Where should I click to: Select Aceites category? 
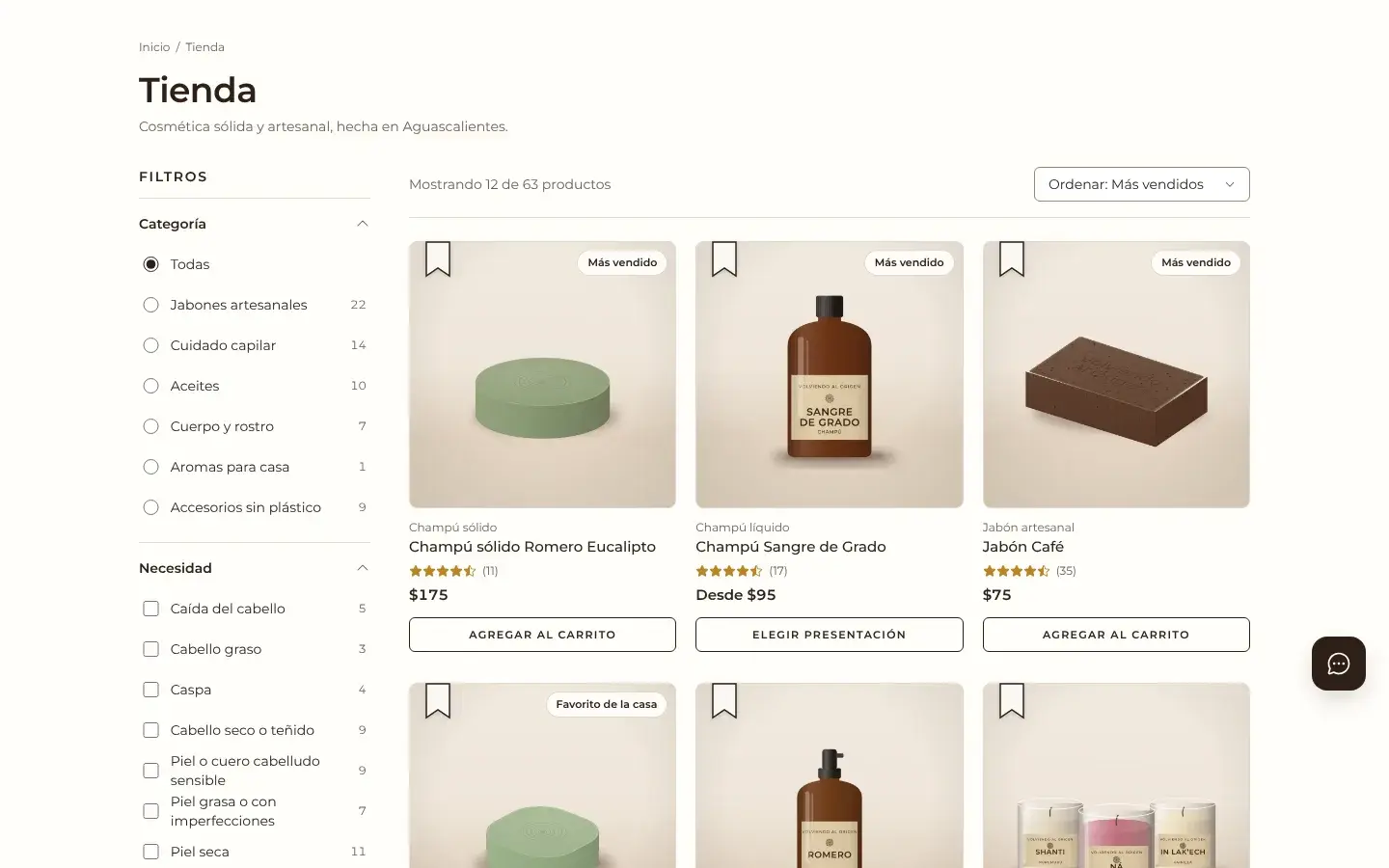point(150,386)
